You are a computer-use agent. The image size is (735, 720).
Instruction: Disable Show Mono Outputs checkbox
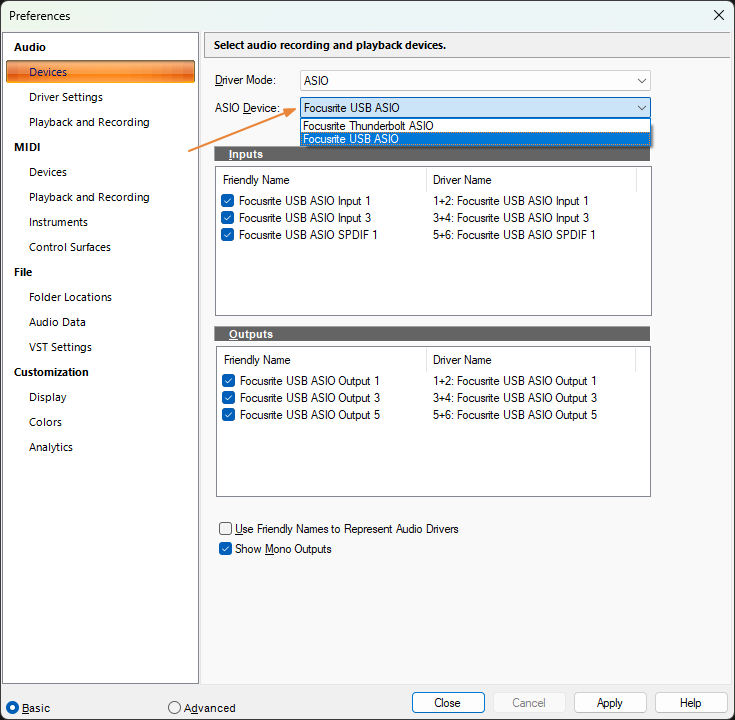click(225, 549)
